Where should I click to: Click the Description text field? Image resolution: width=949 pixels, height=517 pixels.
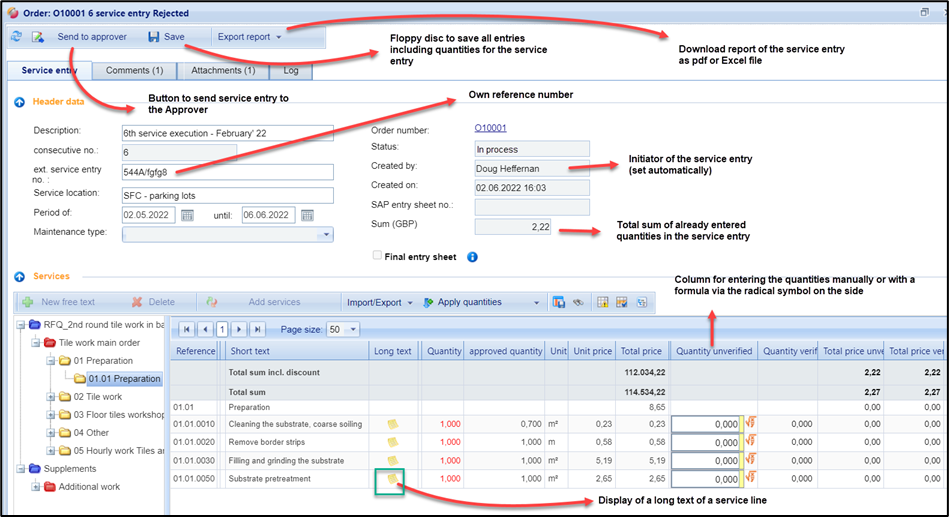(x=227, y=132)
